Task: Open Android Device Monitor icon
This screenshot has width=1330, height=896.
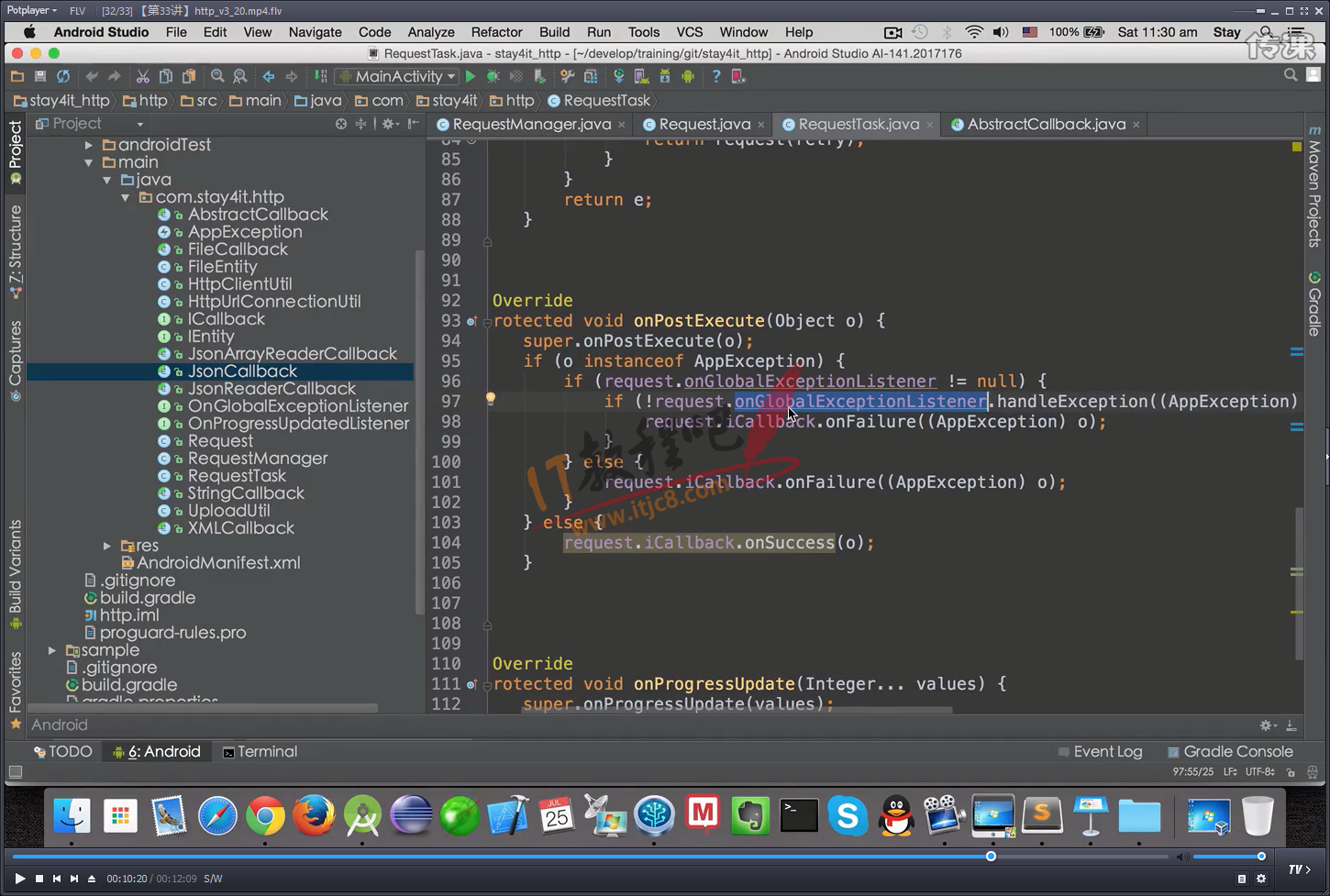Action: pyautogui.click(x=688, y=77)
